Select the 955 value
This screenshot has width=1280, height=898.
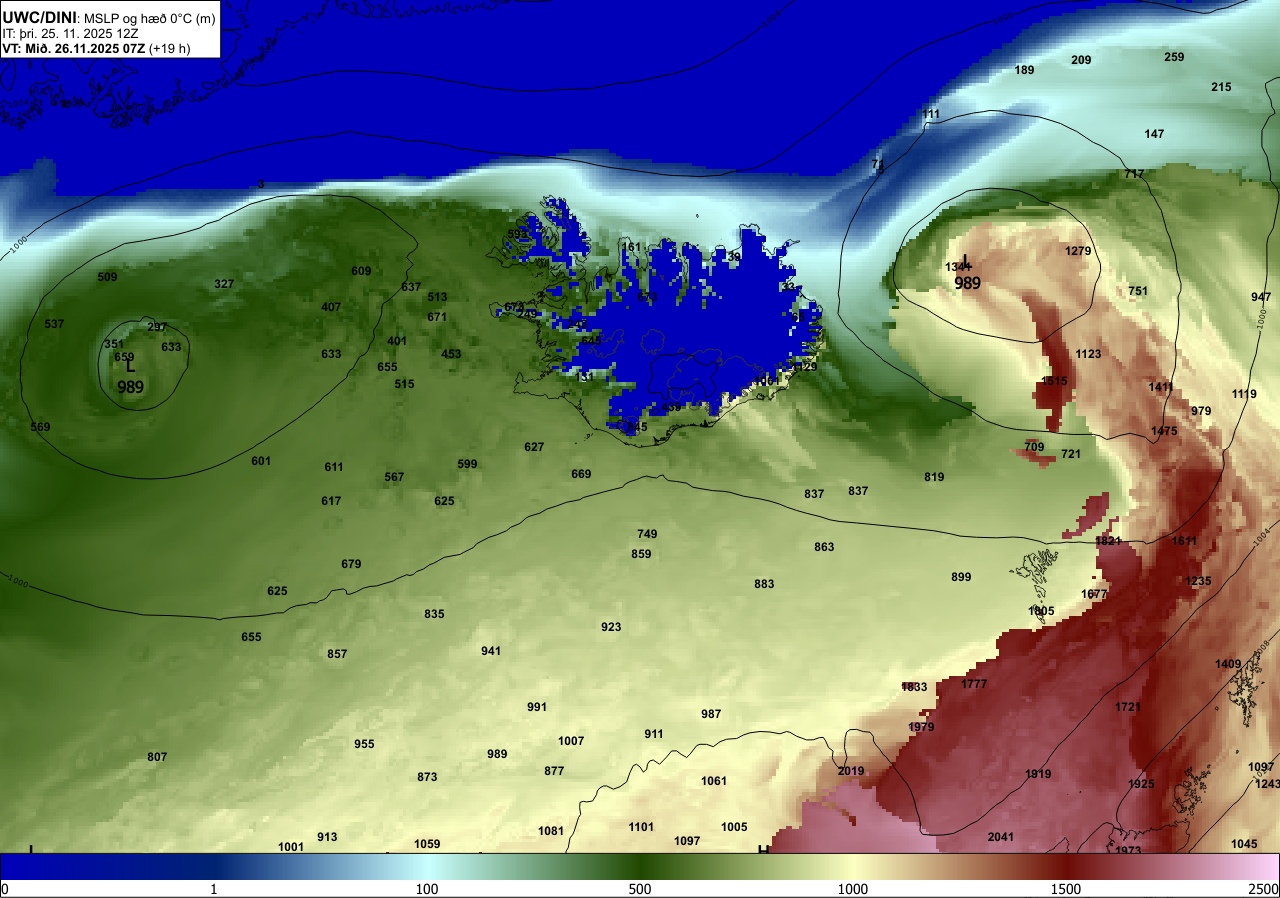click(364, 744)
